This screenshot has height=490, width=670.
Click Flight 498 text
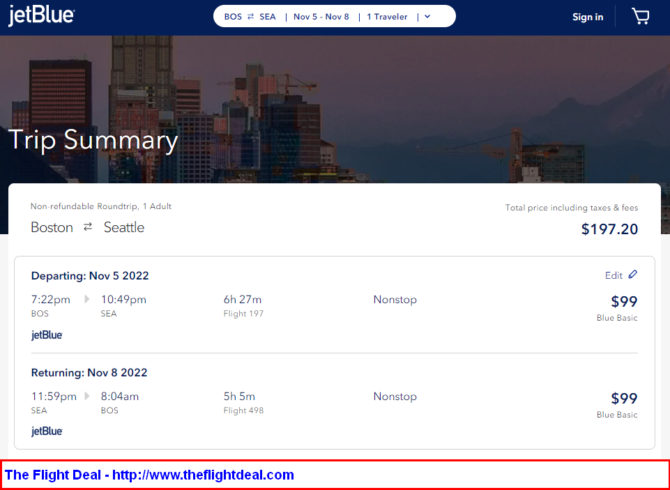point(244,411)
